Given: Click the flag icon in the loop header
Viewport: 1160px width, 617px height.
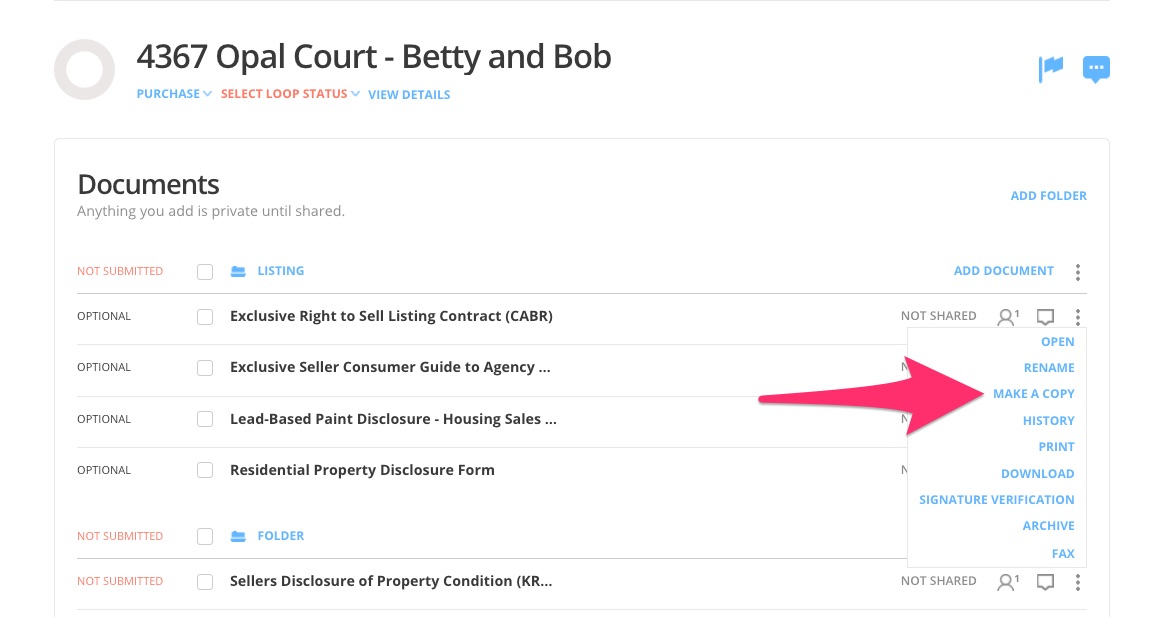Looking at the screenshot, I should pos(1050,68).
